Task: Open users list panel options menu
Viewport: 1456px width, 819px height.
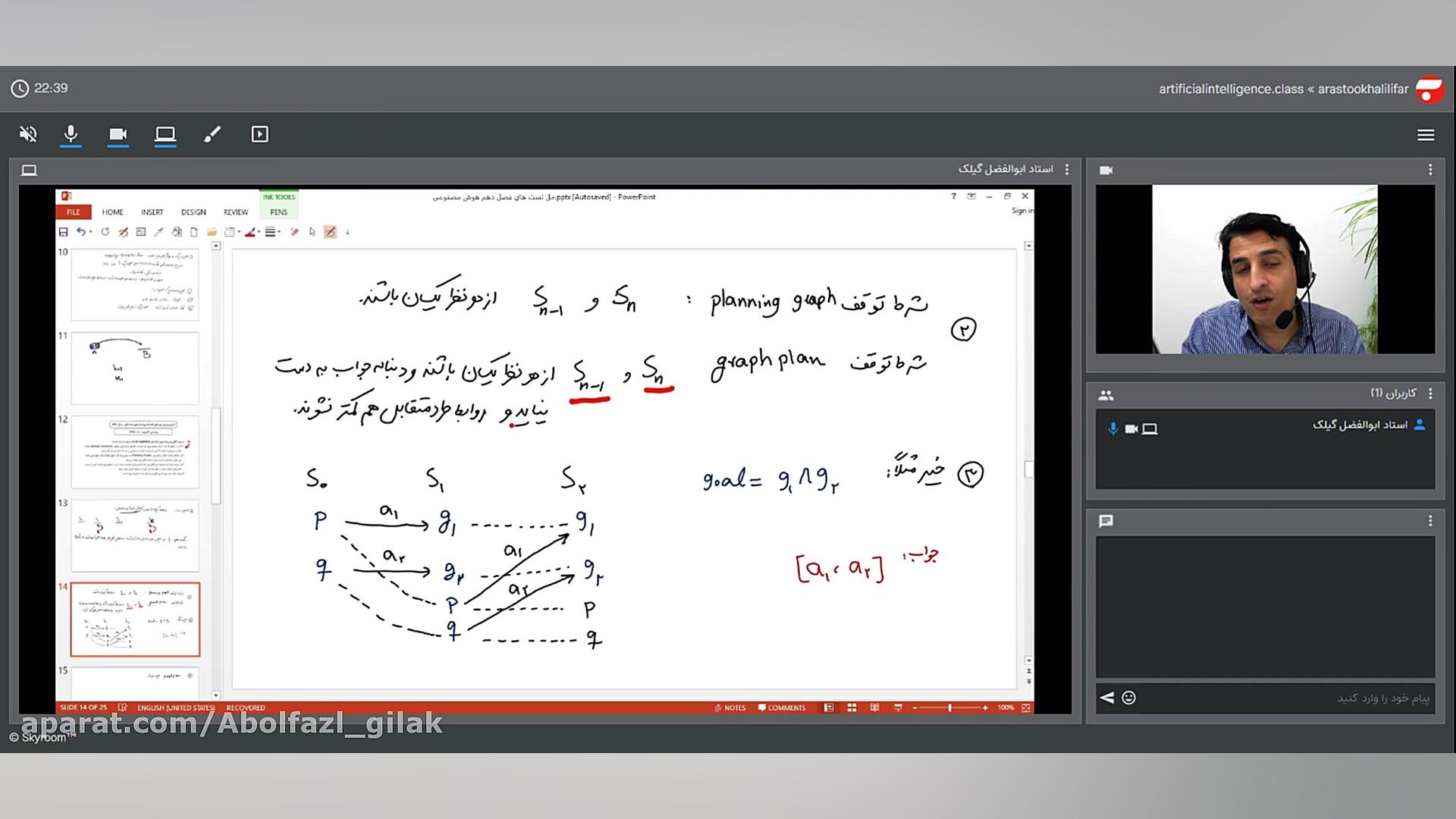Action: (1430, 394)
